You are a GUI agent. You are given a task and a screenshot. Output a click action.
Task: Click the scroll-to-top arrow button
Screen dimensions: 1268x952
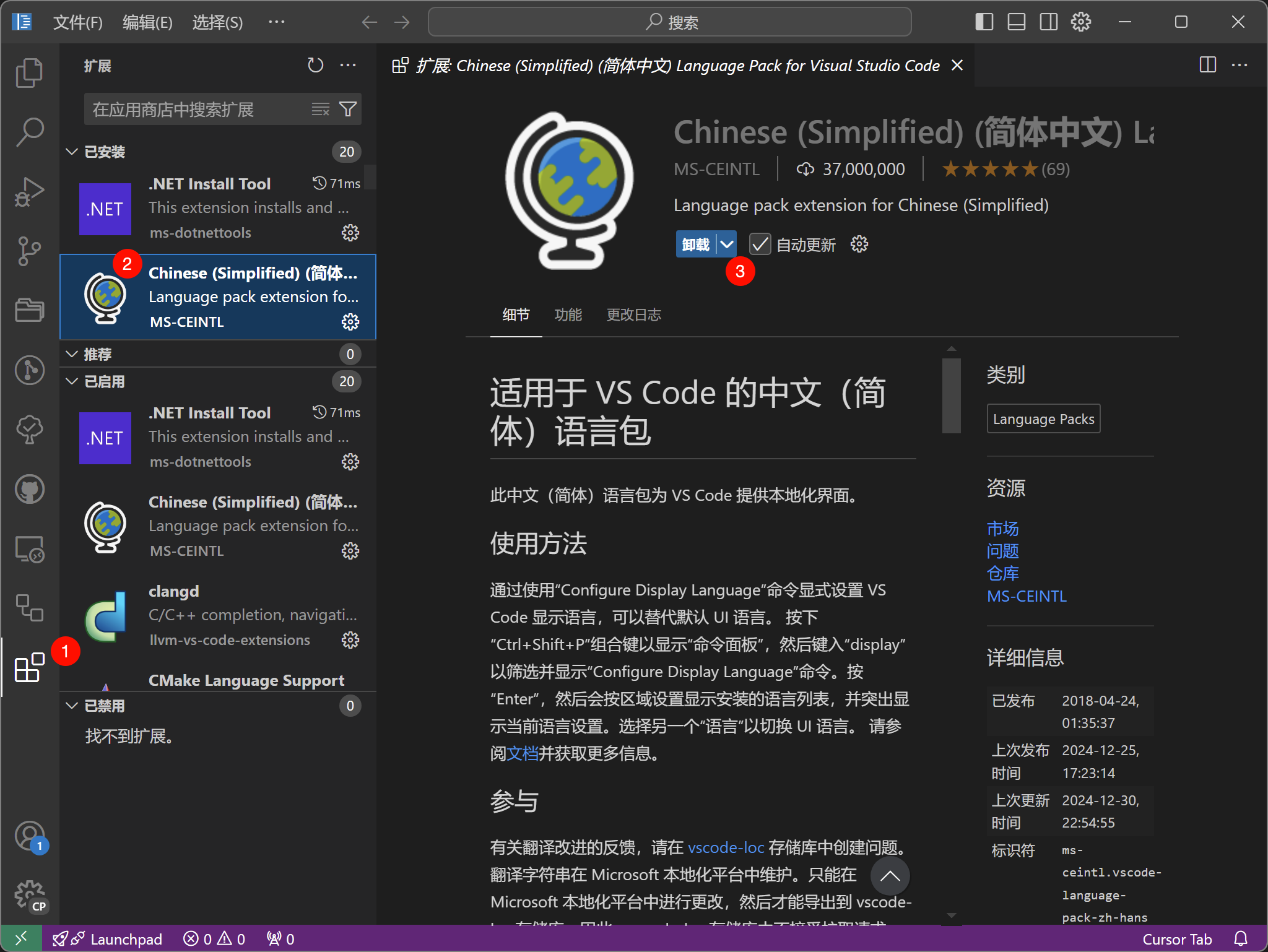pyautogui.click(x=890, y=876)
